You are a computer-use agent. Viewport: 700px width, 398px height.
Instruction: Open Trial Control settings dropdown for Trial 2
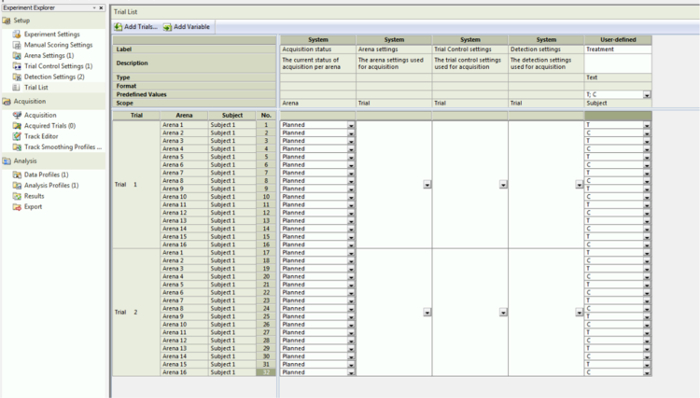click(503, 312)
